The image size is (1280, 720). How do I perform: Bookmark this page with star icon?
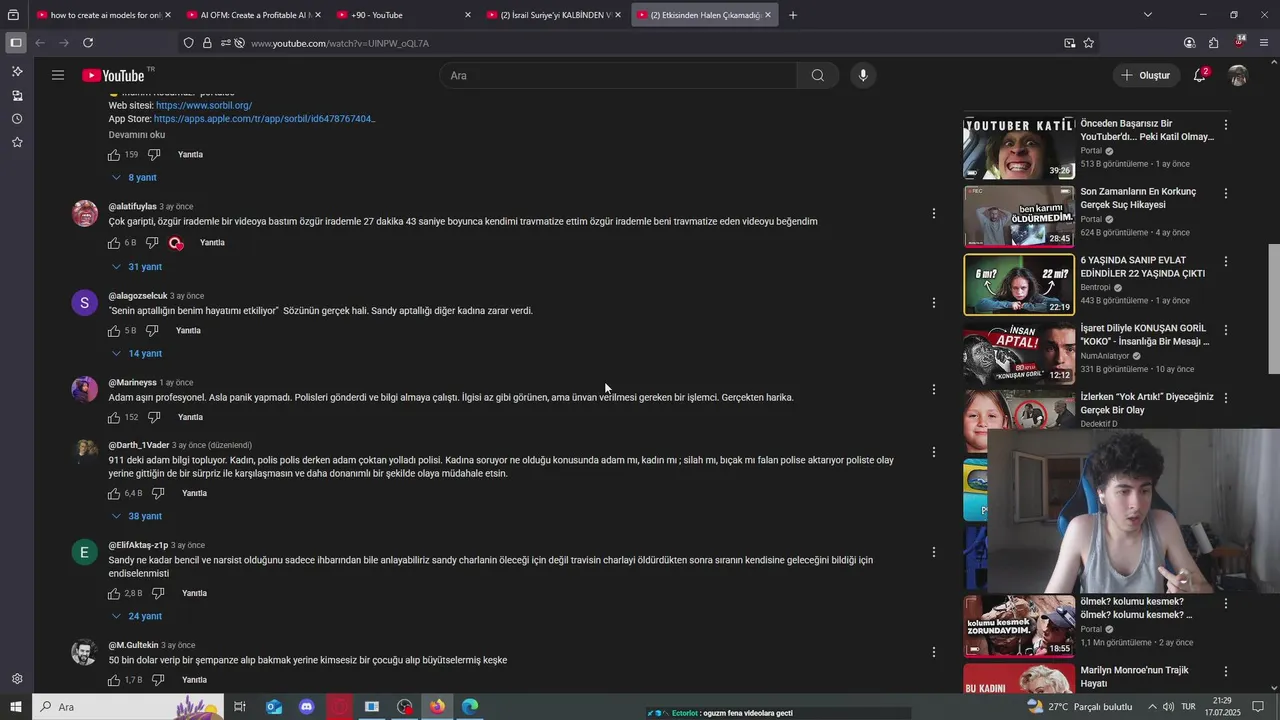click(1089, 43)
